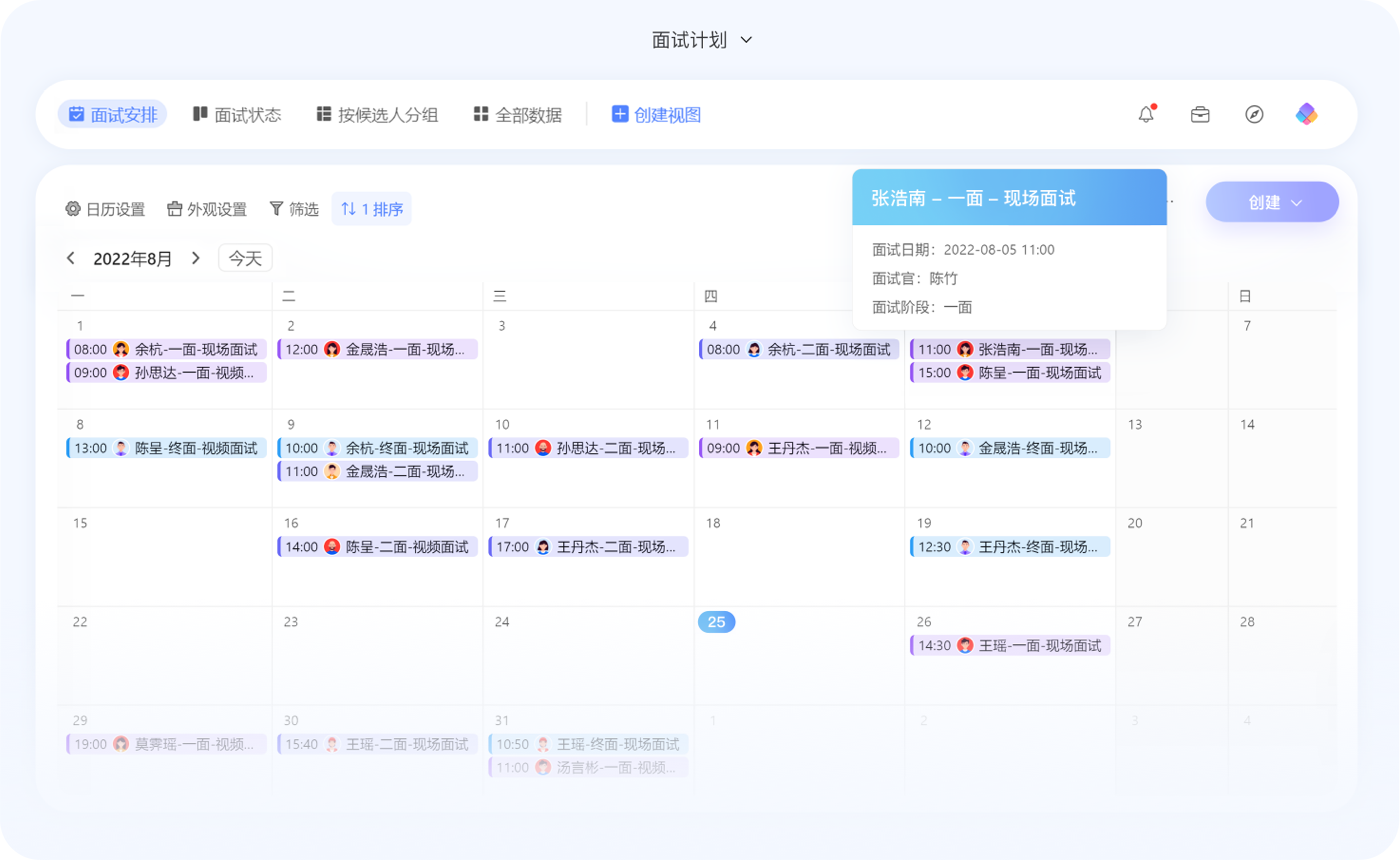Open 08:00 余杭-一面-现场面试 event
This screenshot has height=860, width=1400.
click(167, 349)
